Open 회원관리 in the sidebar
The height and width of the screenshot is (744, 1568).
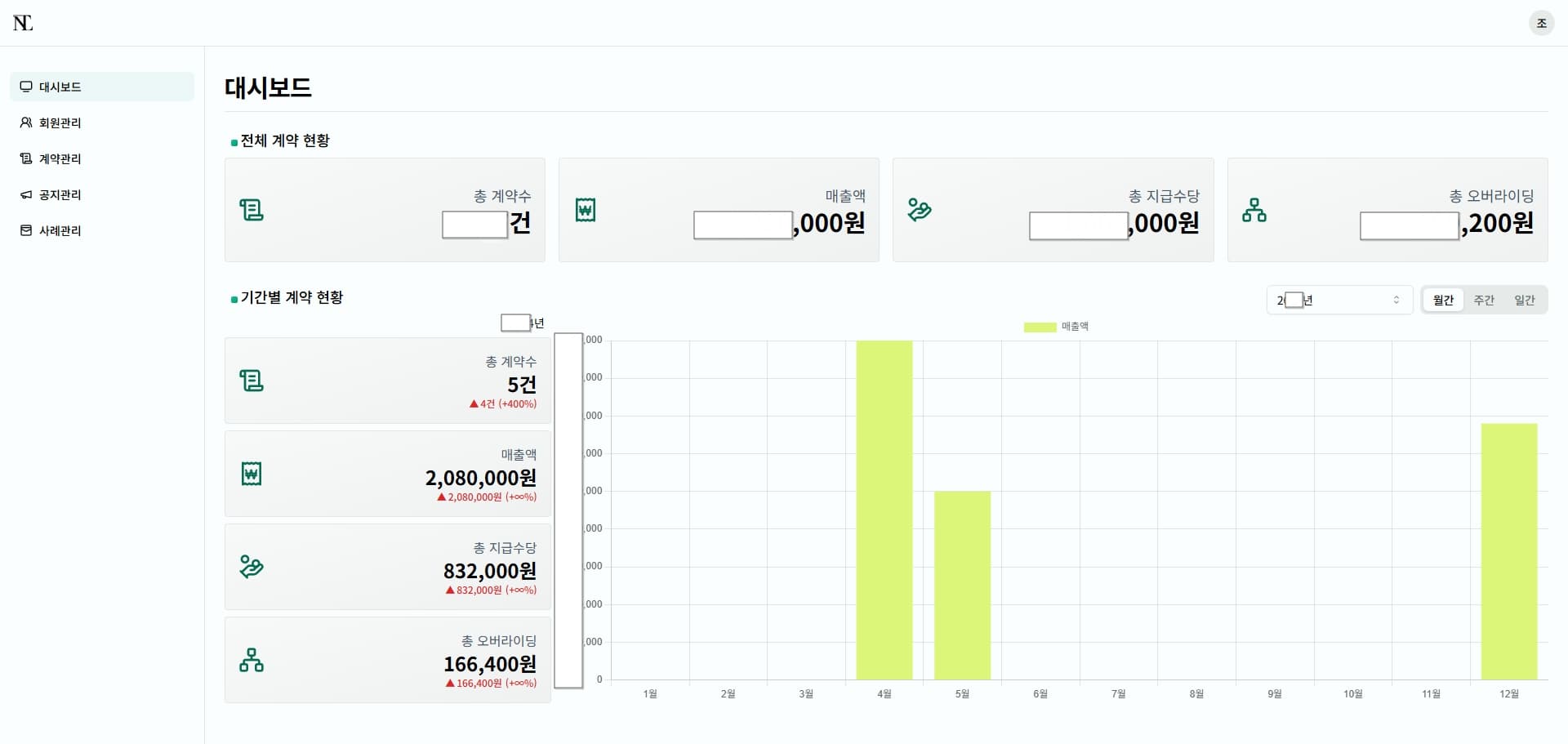pos(60,123)
